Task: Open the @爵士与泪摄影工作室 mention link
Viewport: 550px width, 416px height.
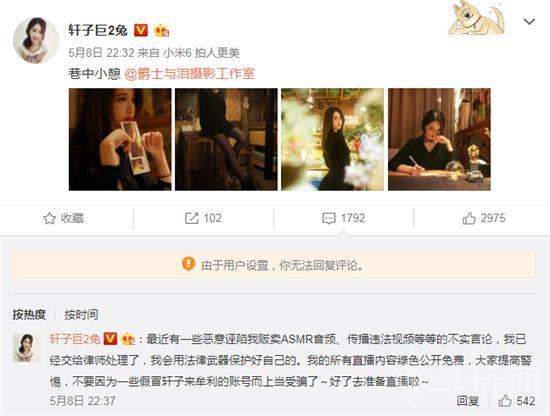Action: (x=189, y=74)
